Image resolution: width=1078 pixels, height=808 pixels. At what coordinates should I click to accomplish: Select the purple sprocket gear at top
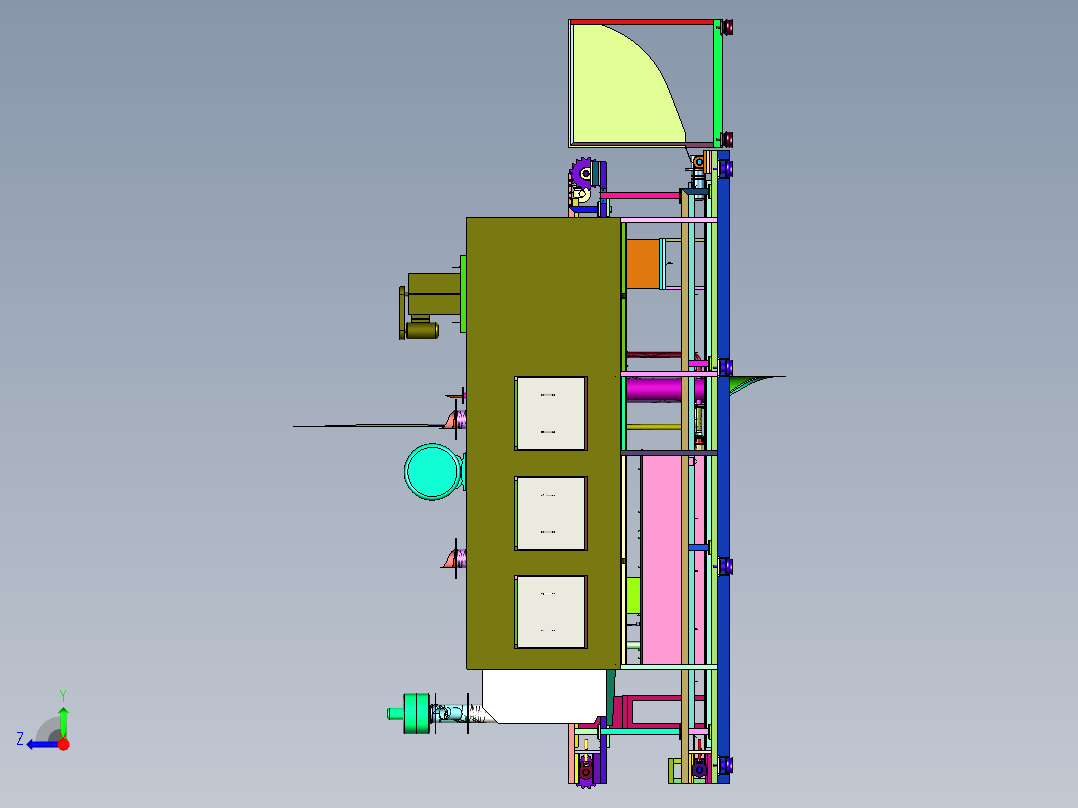583,173
